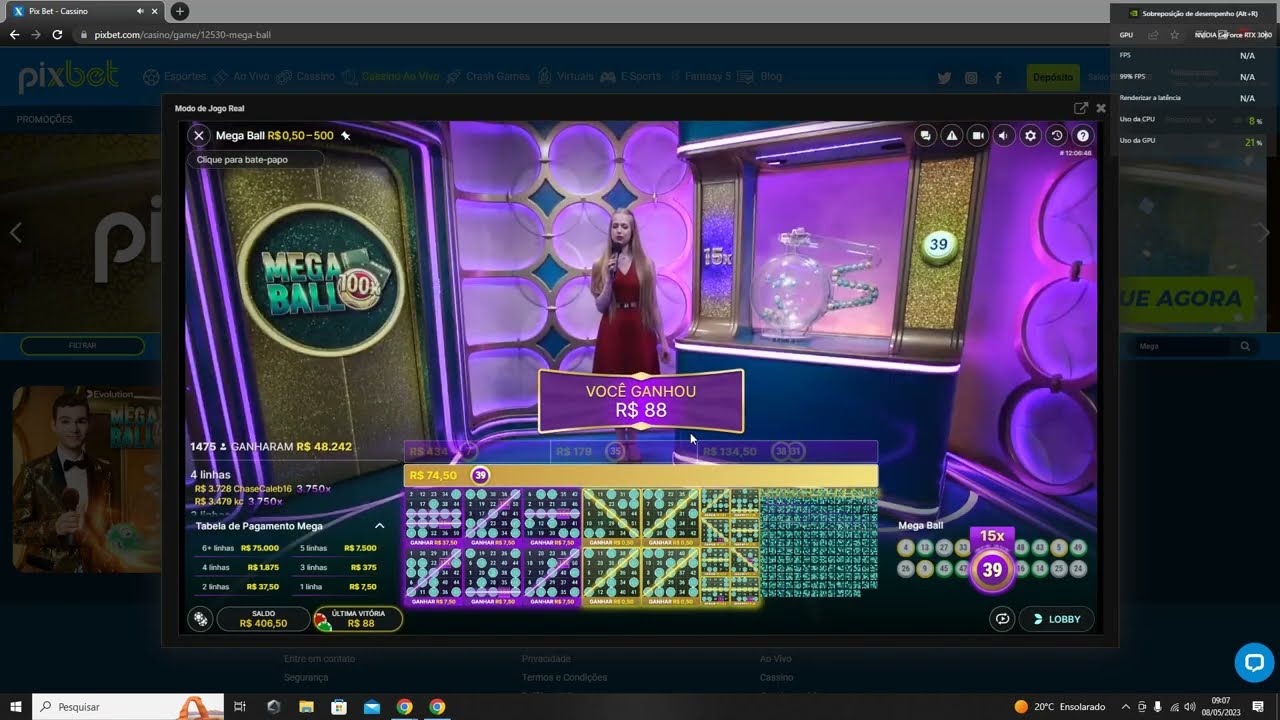Open video settings camera icon
The width and height of the screenshot is (1280, 720).
[978, 136]
